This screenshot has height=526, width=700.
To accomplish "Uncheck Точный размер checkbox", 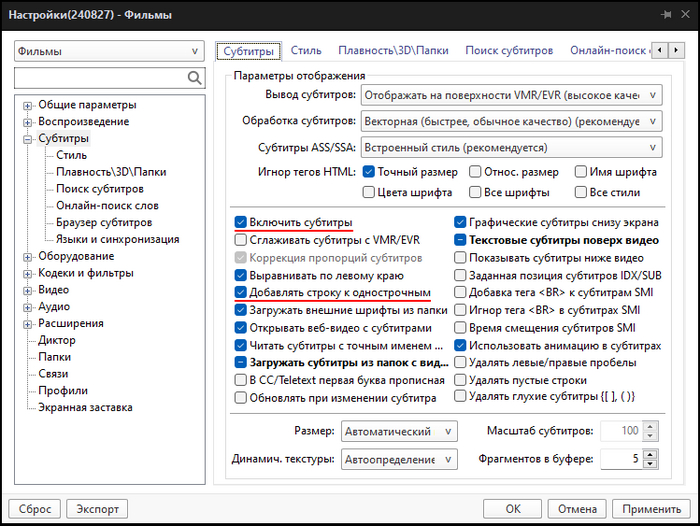I will (369, 172).
